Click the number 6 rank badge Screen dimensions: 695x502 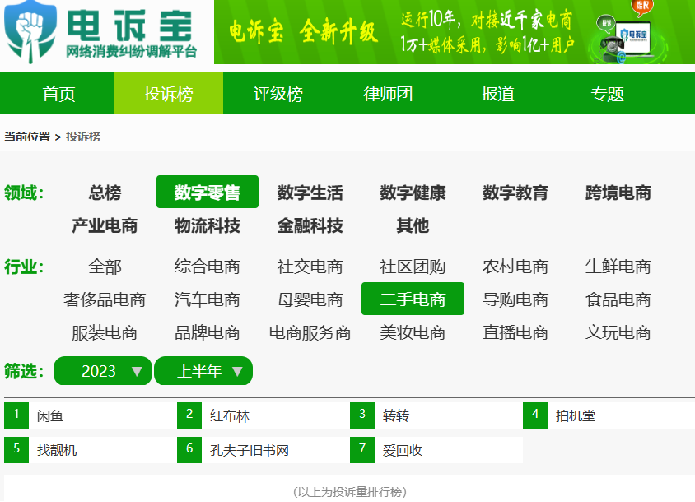(189, 450)
